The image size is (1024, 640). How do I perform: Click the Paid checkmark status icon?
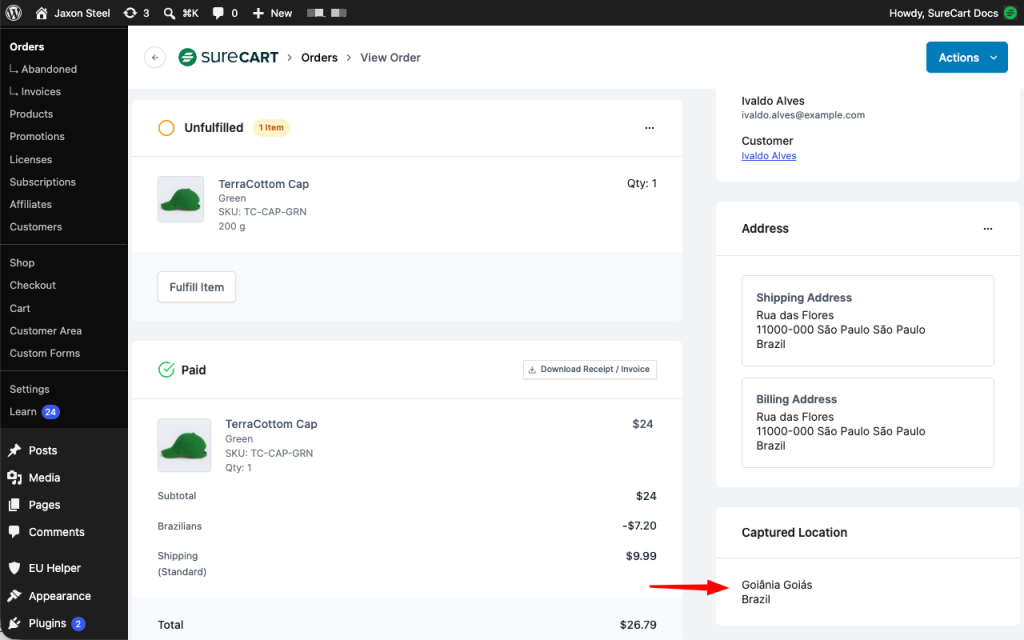click(167, 370)
